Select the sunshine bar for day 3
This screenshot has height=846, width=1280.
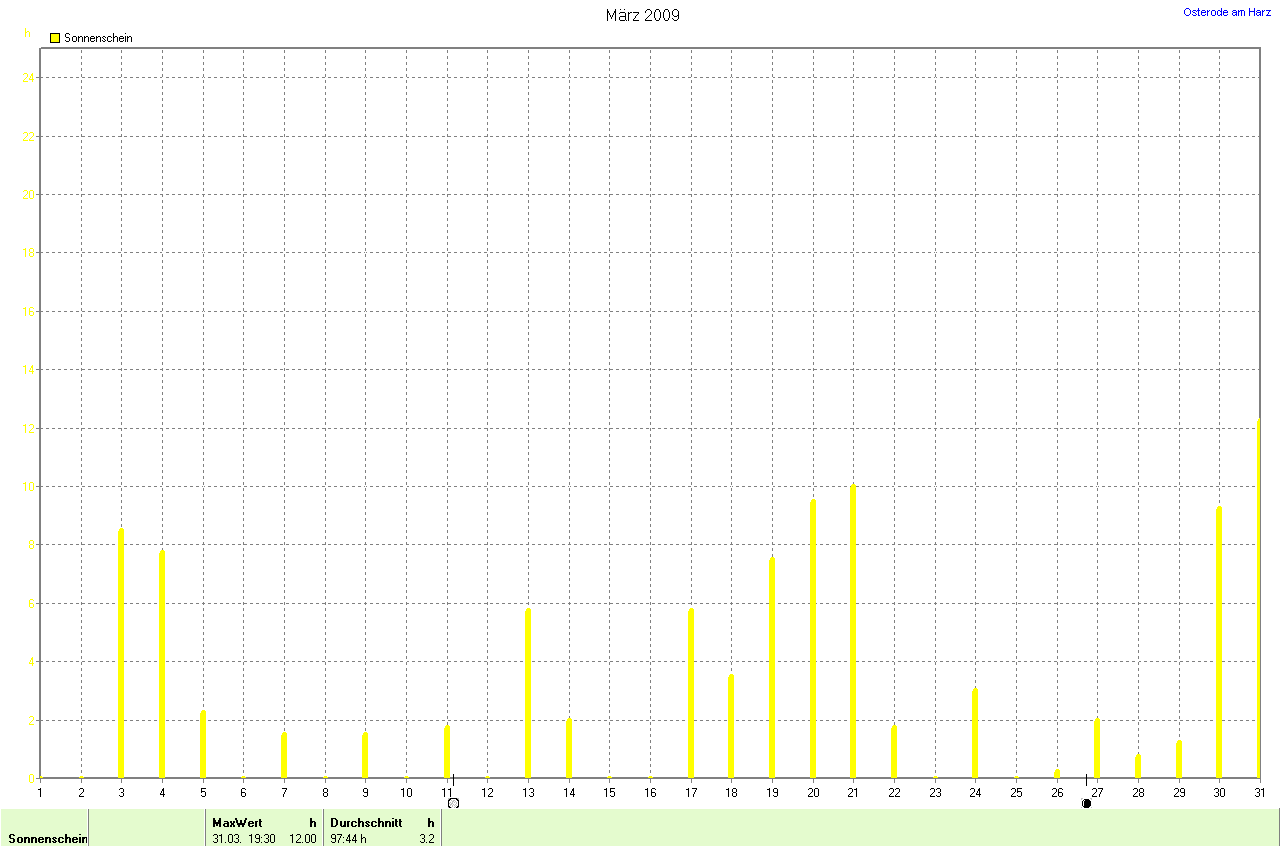pos(121,653)
